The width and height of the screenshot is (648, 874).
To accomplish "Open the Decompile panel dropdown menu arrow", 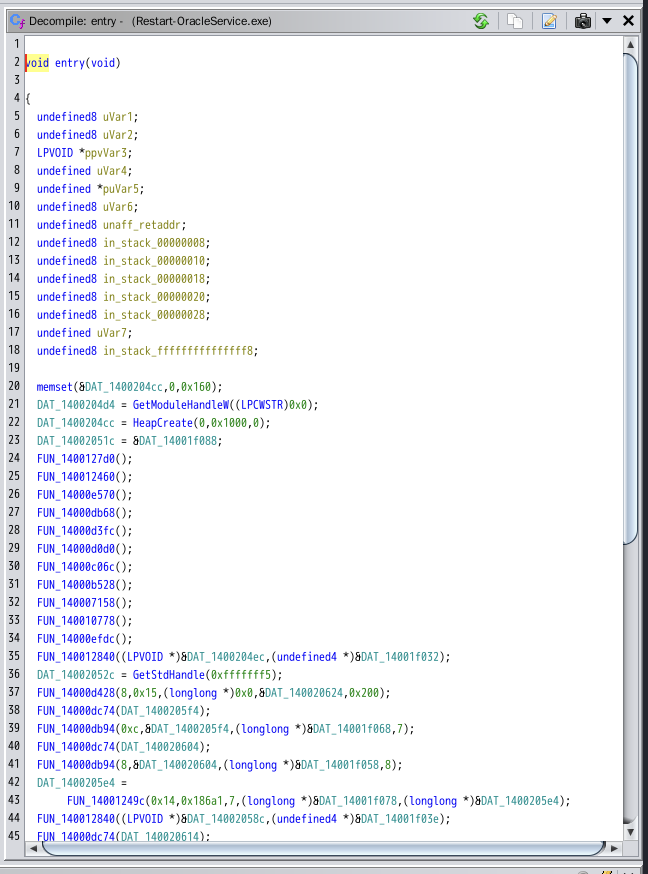I will (607, 21).
